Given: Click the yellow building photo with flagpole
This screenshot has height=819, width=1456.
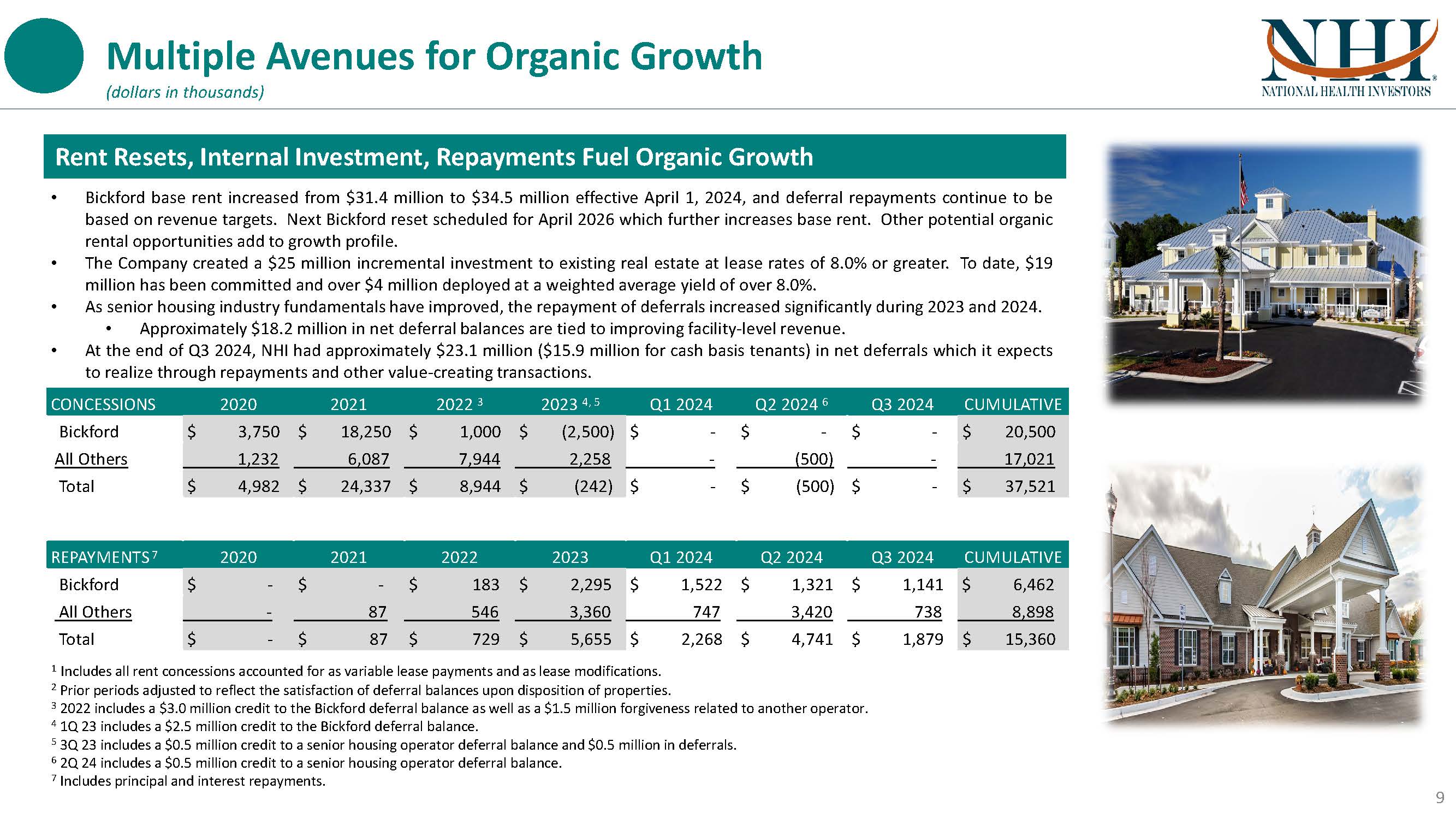Looking at the screenshot, I should [1263, 275].
